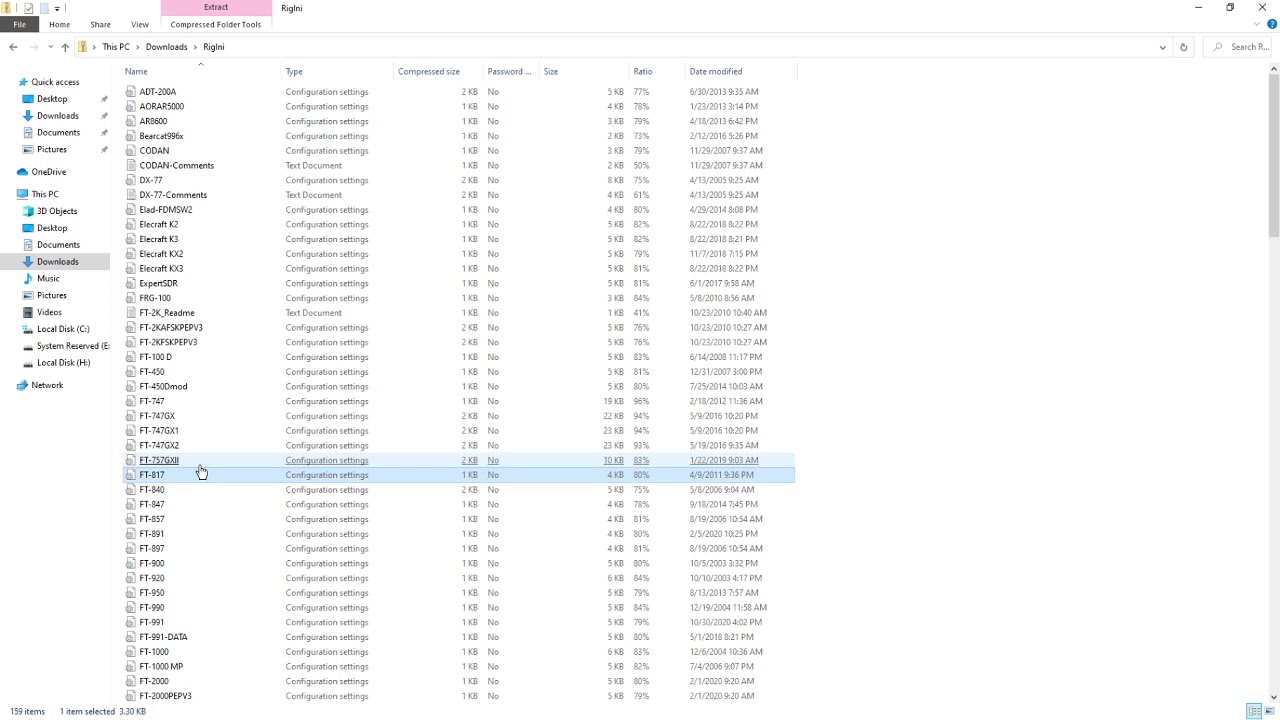This screenshot has width=1280, height=720.
Task: Switch to Details view layout icon
Action: click(x=1254, y=711)
